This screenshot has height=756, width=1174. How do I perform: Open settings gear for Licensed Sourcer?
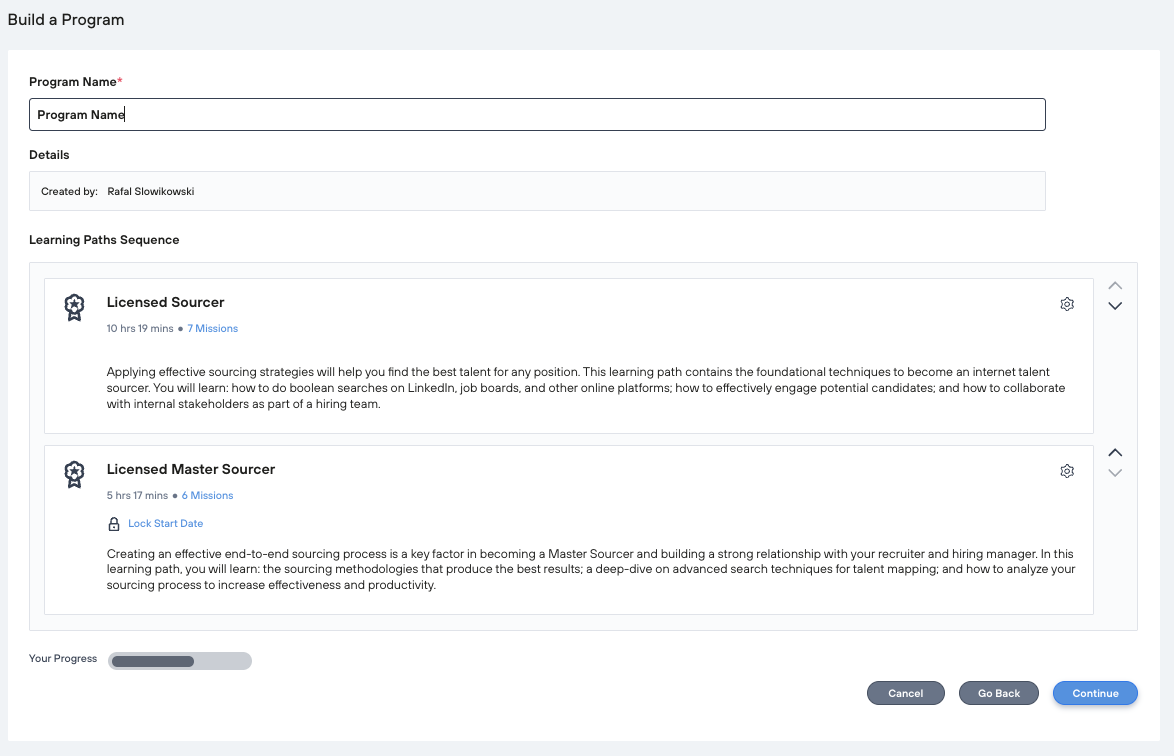[1067, 304]
